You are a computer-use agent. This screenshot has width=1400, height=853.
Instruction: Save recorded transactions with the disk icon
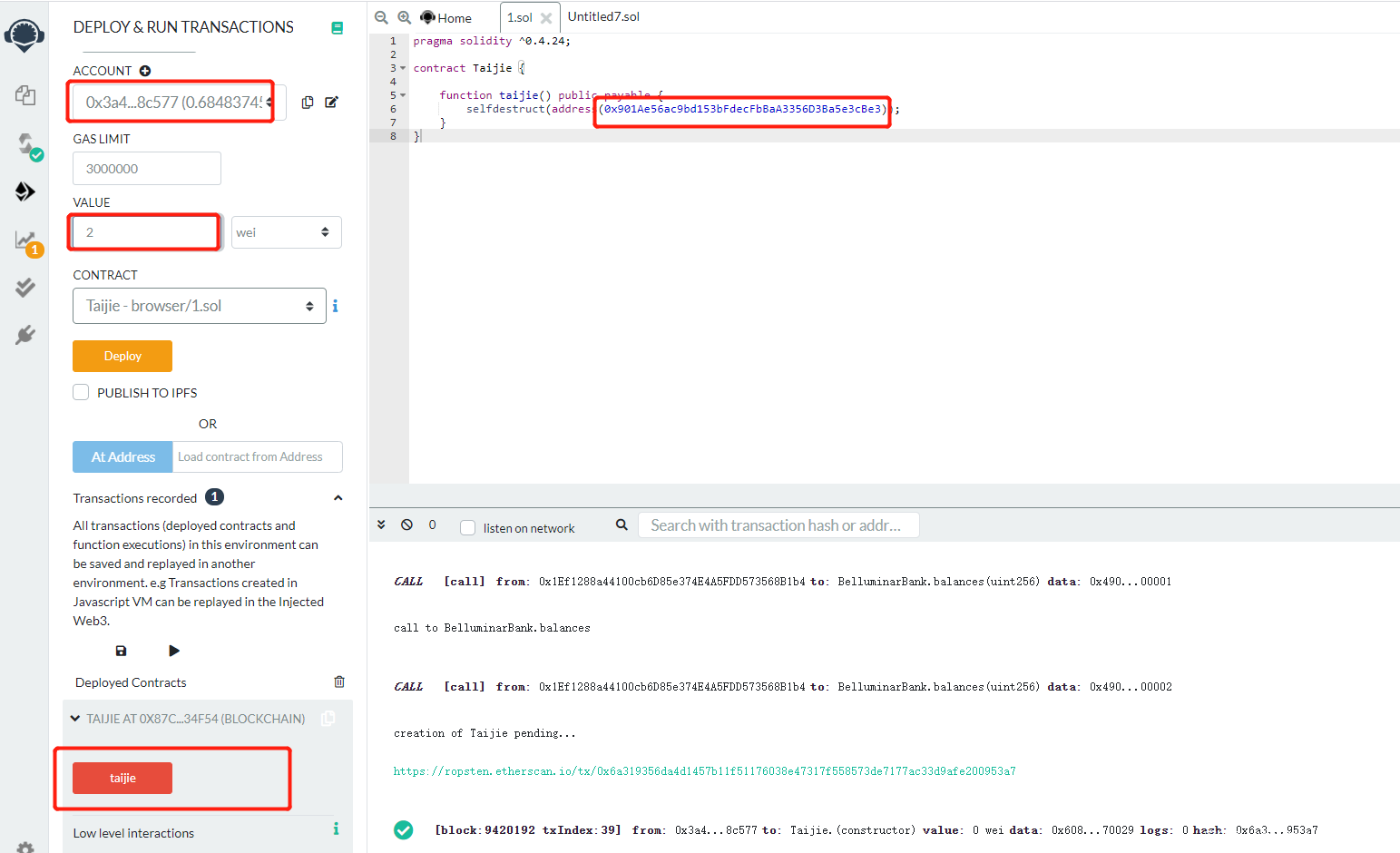click(121, 651)
